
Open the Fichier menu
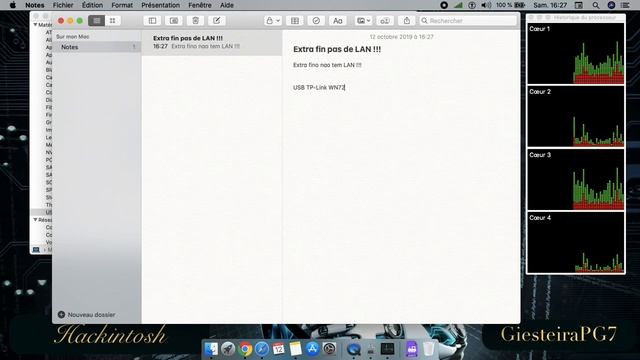(63, 5)
